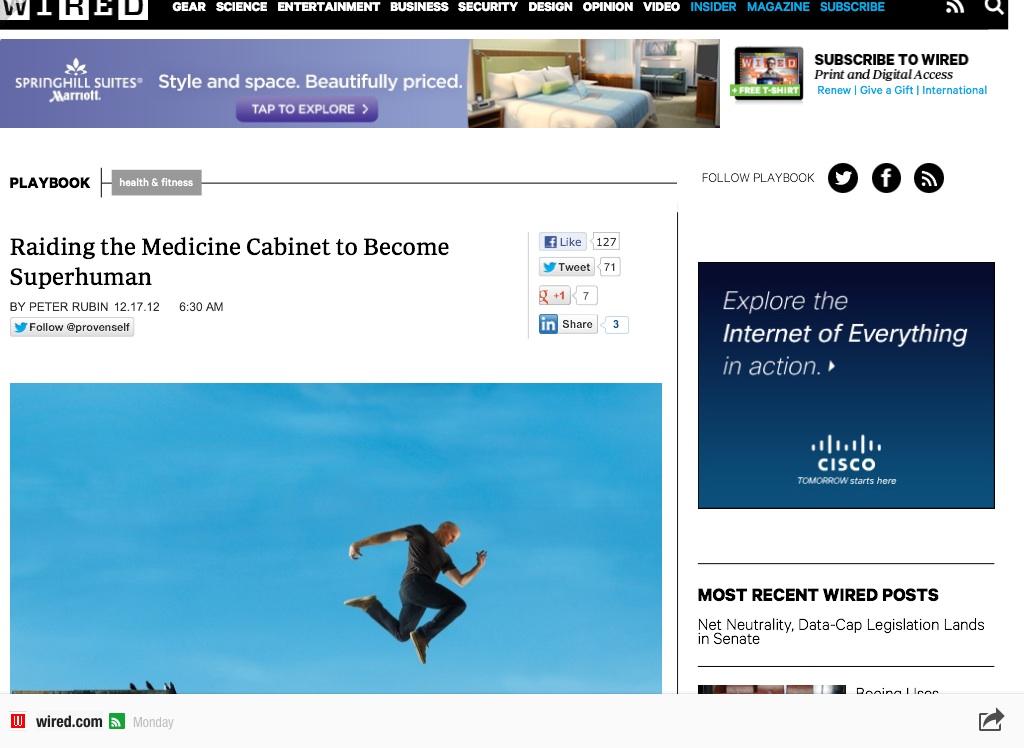Click the RSS feed icon in top navigation
Image resolution: width=1024 pixels, height=748 pixels.
[955, 7]
